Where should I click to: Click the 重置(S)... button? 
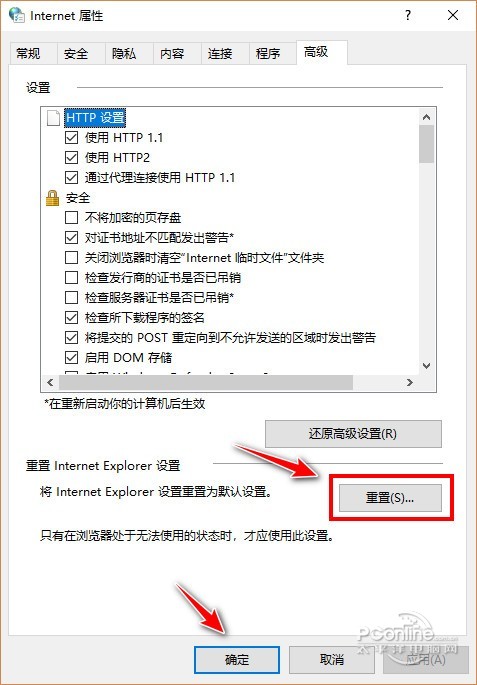(x=390, y=498)
